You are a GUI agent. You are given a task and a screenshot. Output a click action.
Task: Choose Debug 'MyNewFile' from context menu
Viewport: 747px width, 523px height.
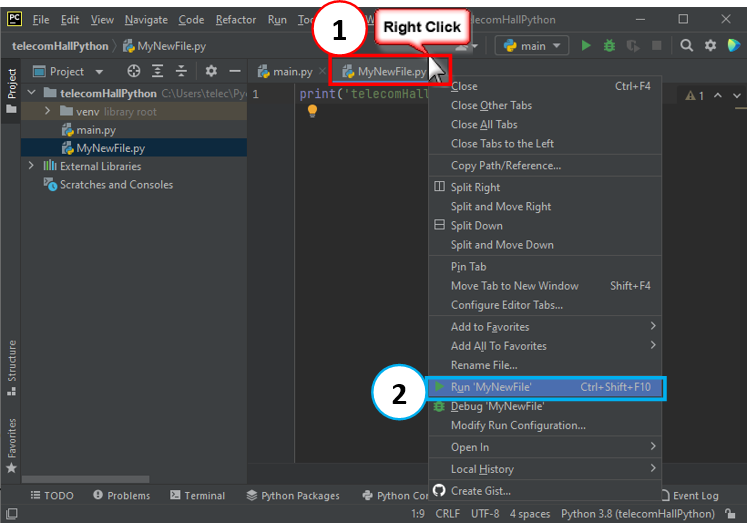coord(545,406)
